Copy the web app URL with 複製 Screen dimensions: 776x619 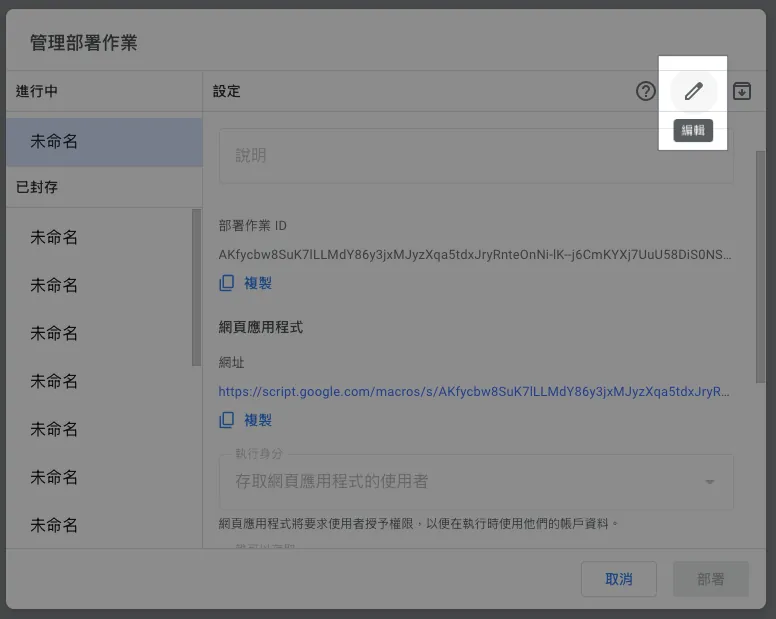click(246, 420)
